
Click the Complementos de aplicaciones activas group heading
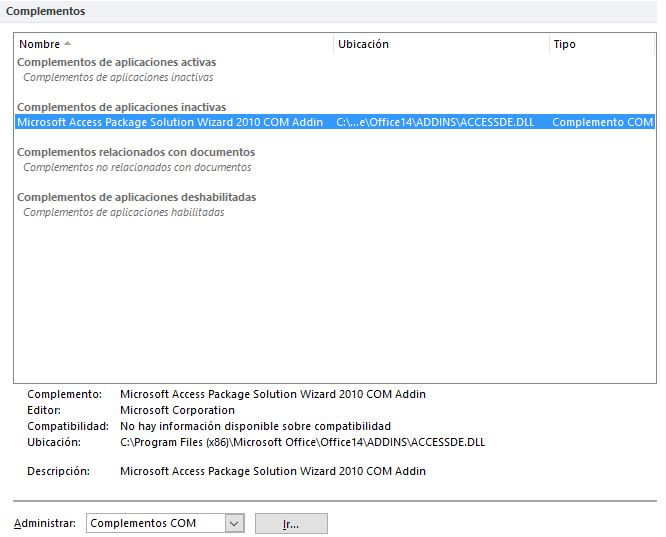(116, 62)
